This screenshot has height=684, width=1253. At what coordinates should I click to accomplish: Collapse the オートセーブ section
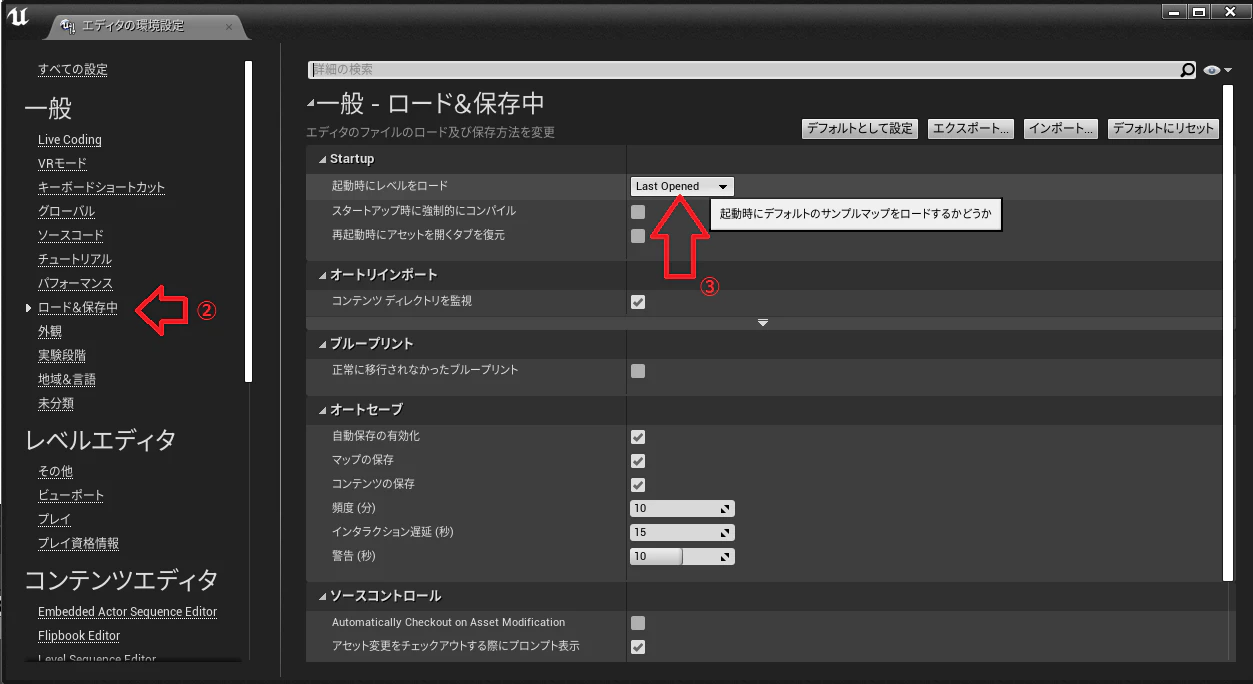[x=322, y=410]
